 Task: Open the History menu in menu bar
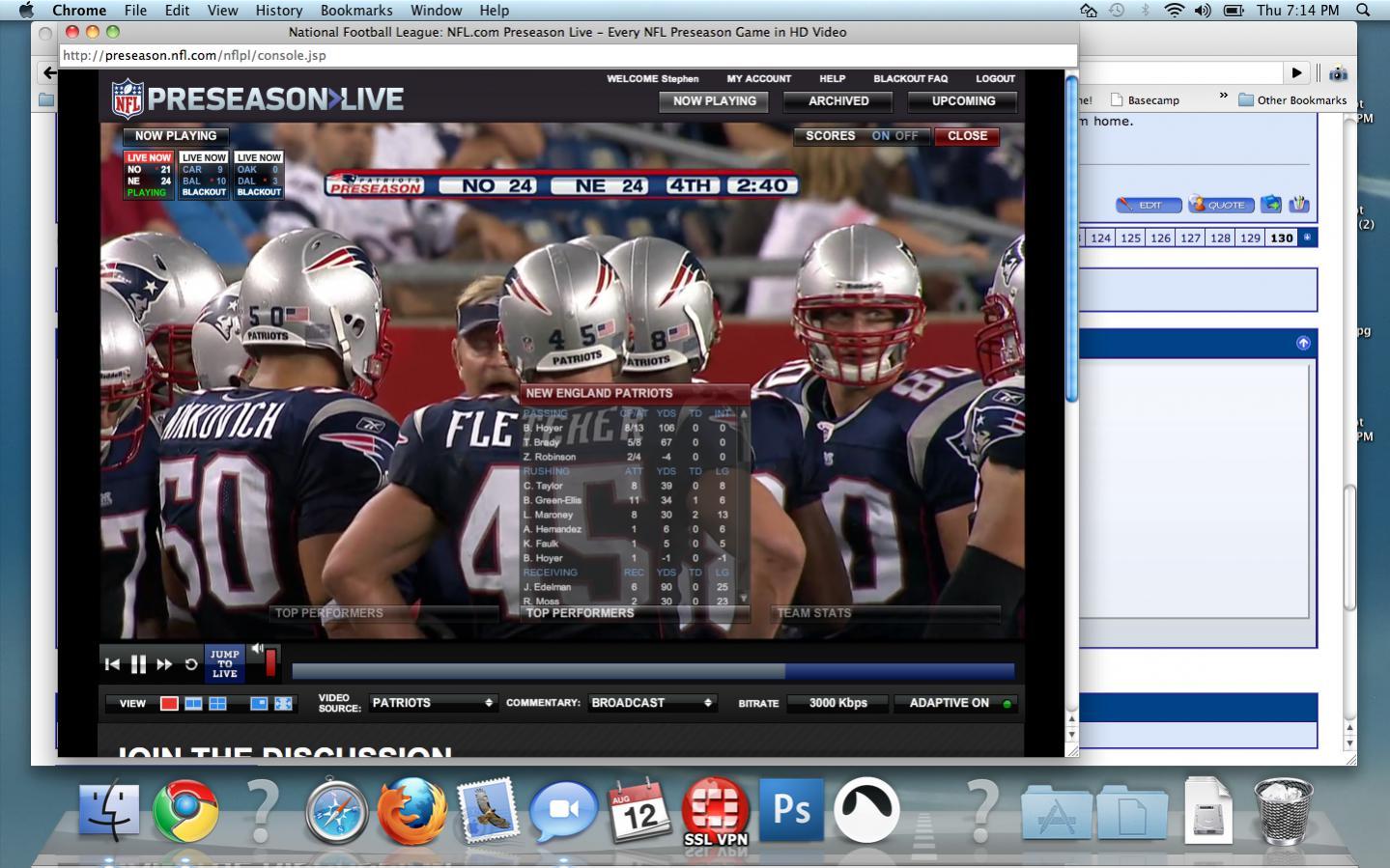tap(279, 10)
